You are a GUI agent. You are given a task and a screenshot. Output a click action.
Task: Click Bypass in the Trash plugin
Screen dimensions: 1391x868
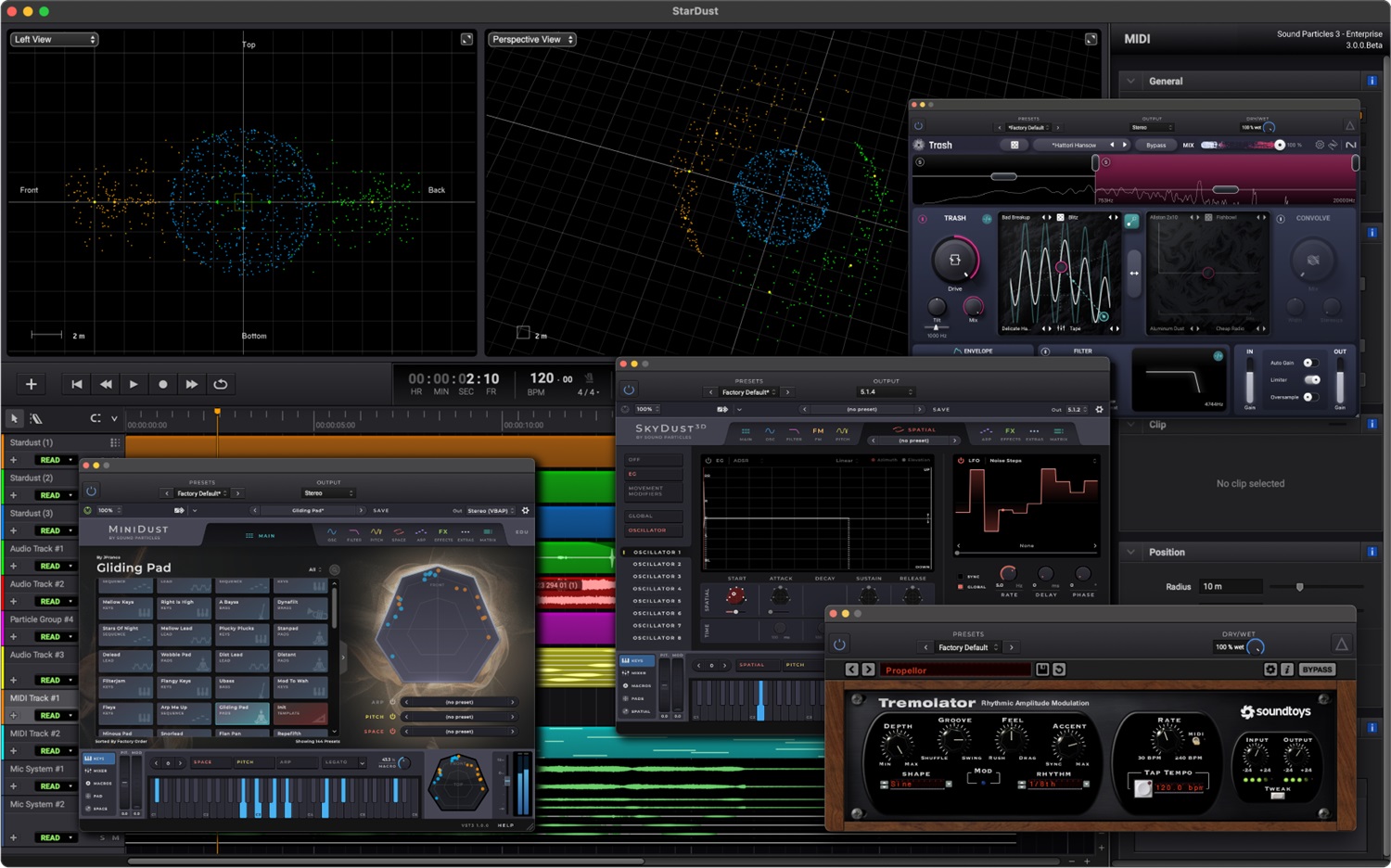coord(1156,145)
